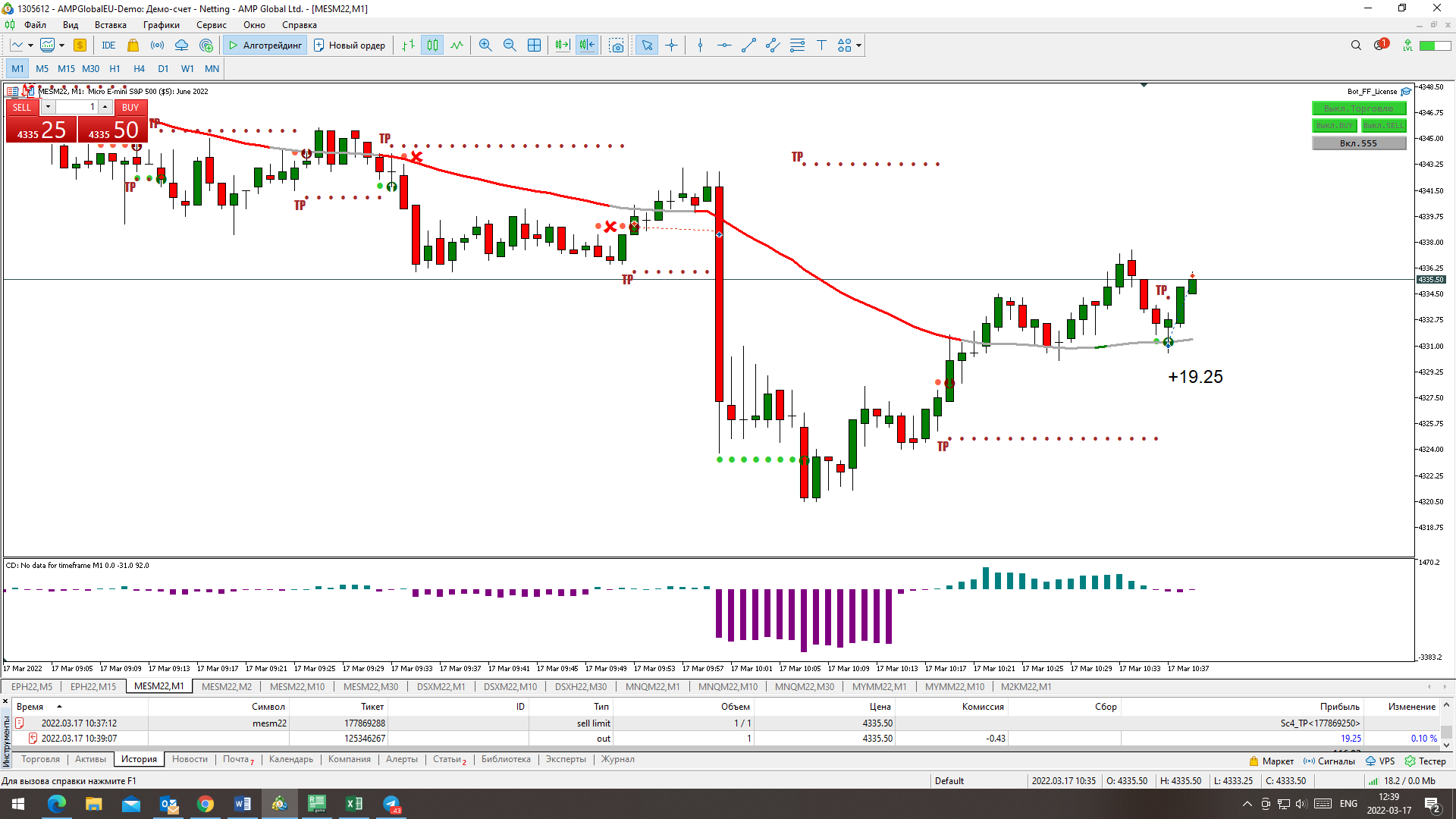The width and height of the screenshot is (1456, 819).
Task: Zoom in on the chart
Action: tap(485, 45)
